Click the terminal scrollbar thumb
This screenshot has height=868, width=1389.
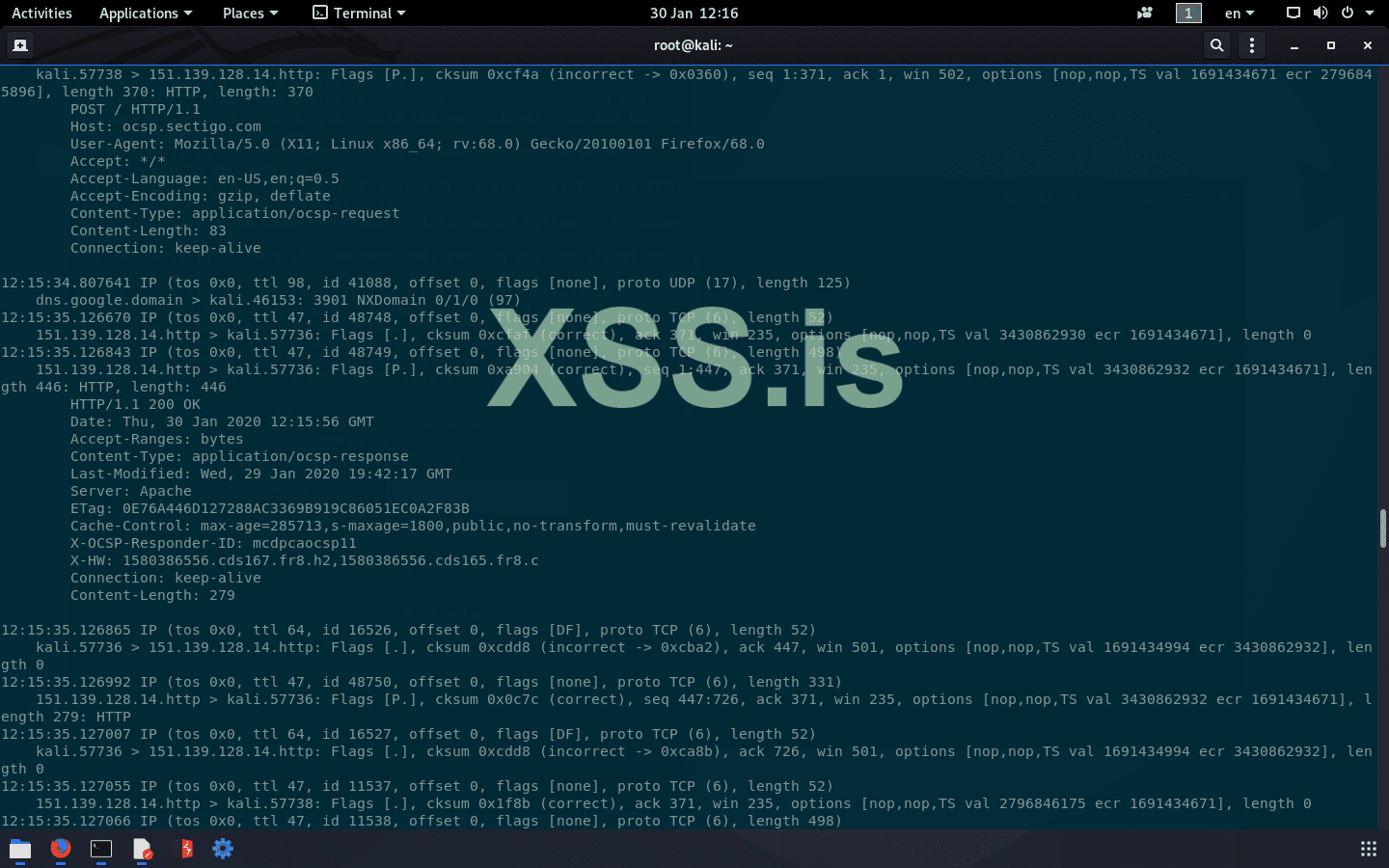click(1383, 529)
